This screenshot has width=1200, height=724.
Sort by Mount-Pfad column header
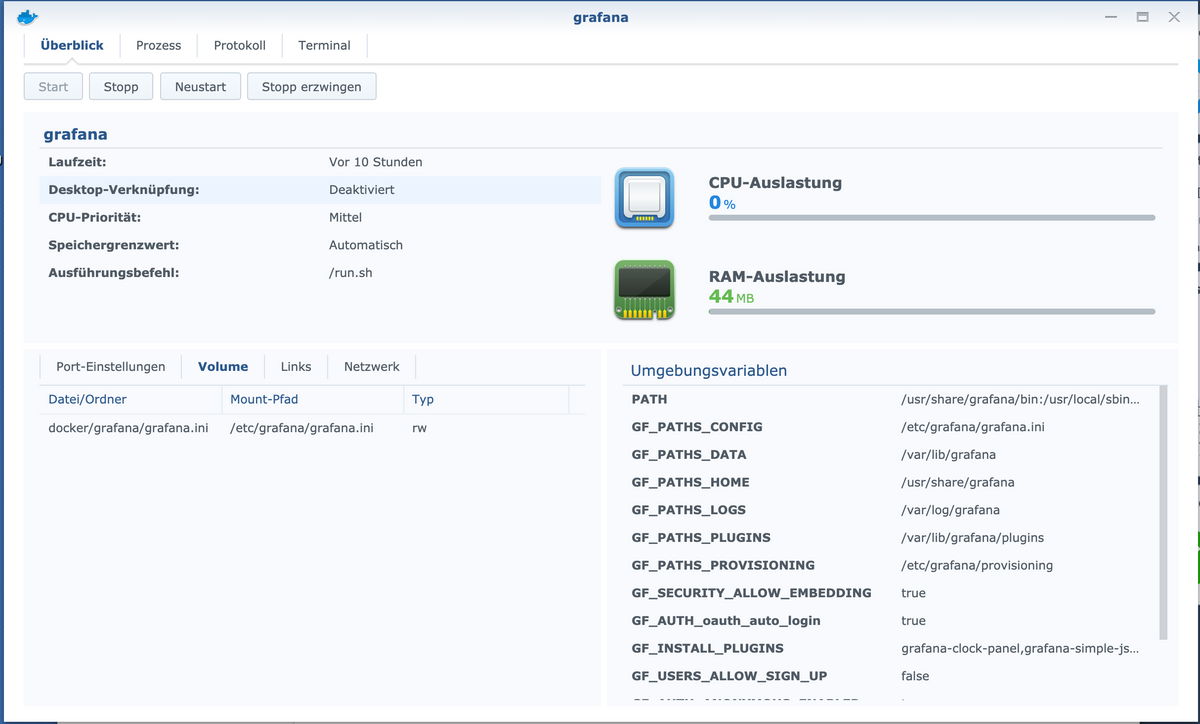[313, 399]
